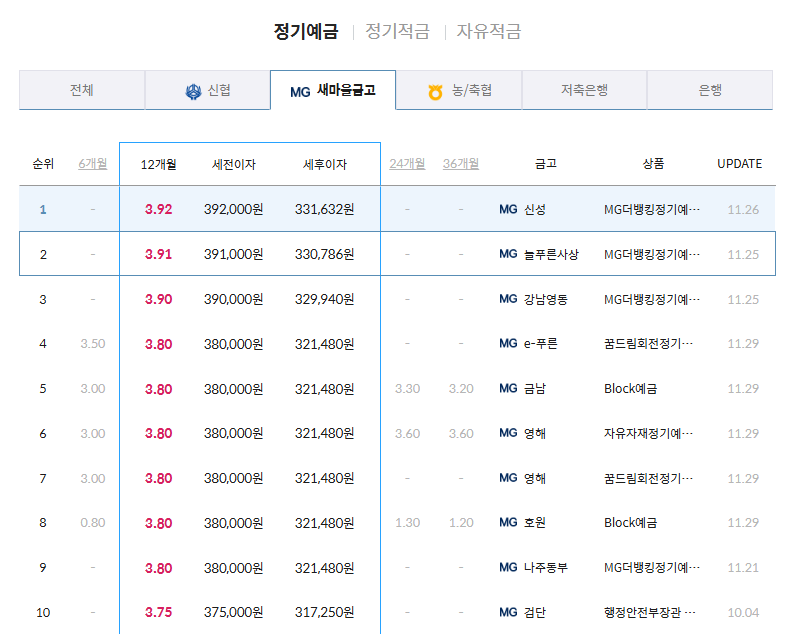The height and width of the screenshot is (634, 794).
Task: Click update date 10.04 for 검단
Action: click(x=743, y=613)
